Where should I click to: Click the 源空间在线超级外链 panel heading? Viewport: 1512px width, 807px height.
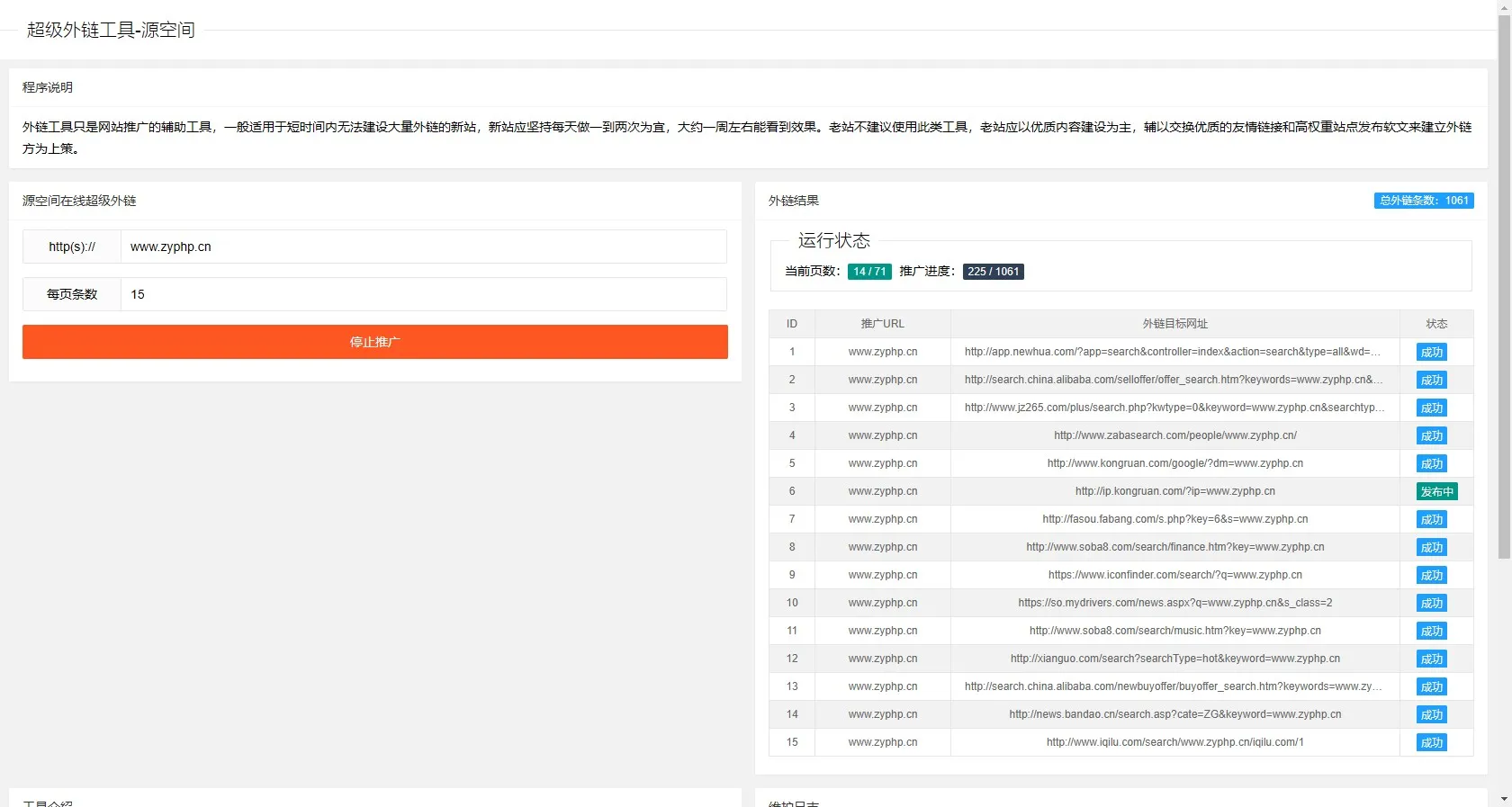click(x=79, y=201)
